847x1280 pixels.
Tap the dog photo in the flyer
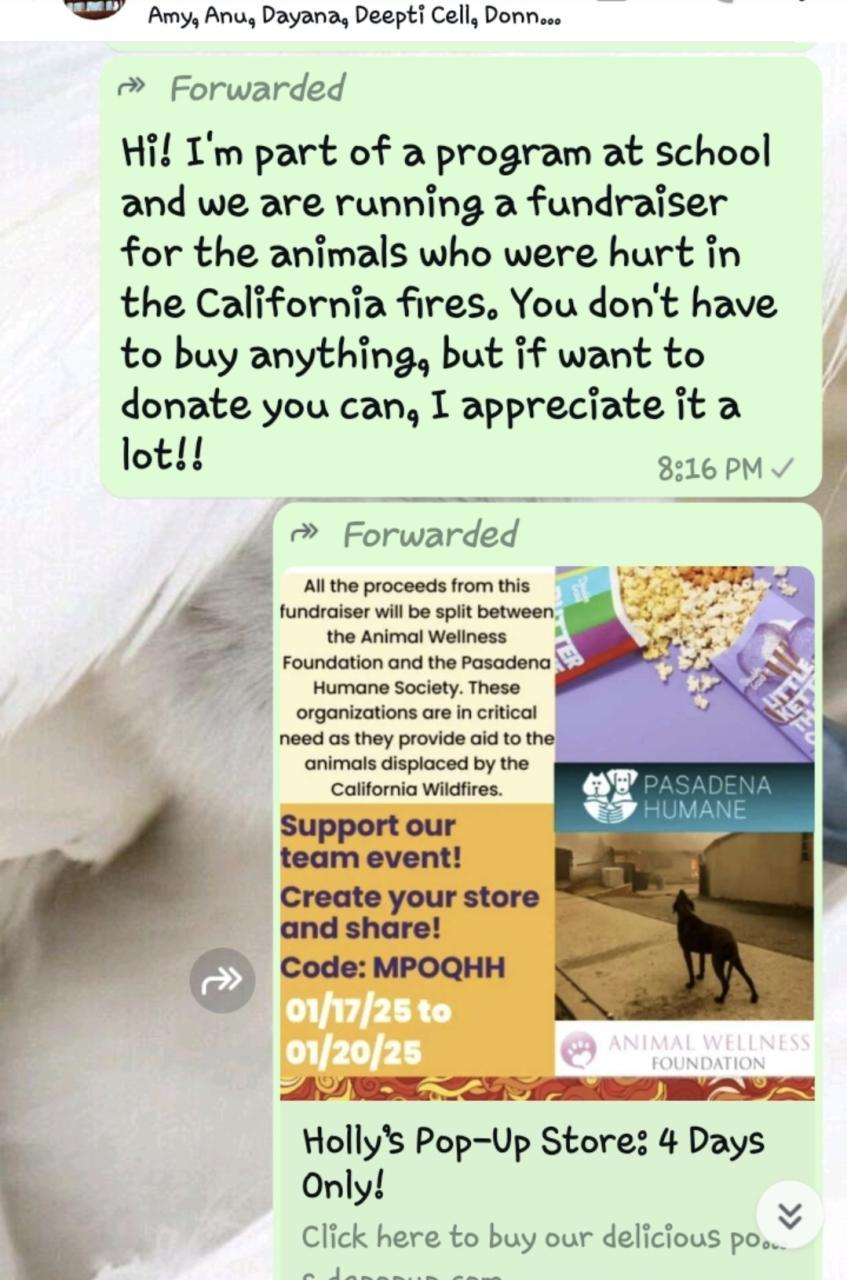685,927
